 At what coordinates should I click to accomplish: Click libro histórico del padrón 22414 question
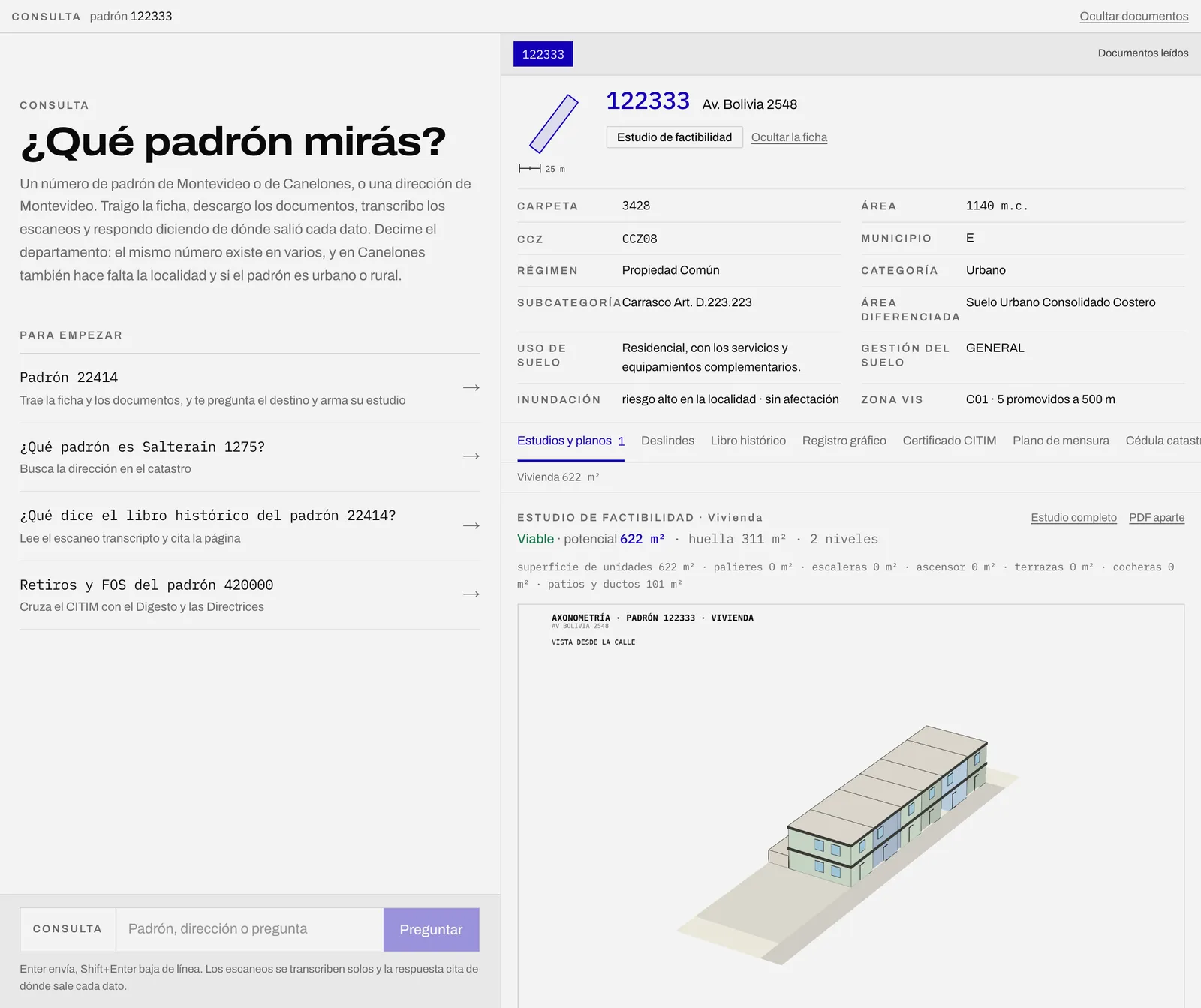coord(208,516)
